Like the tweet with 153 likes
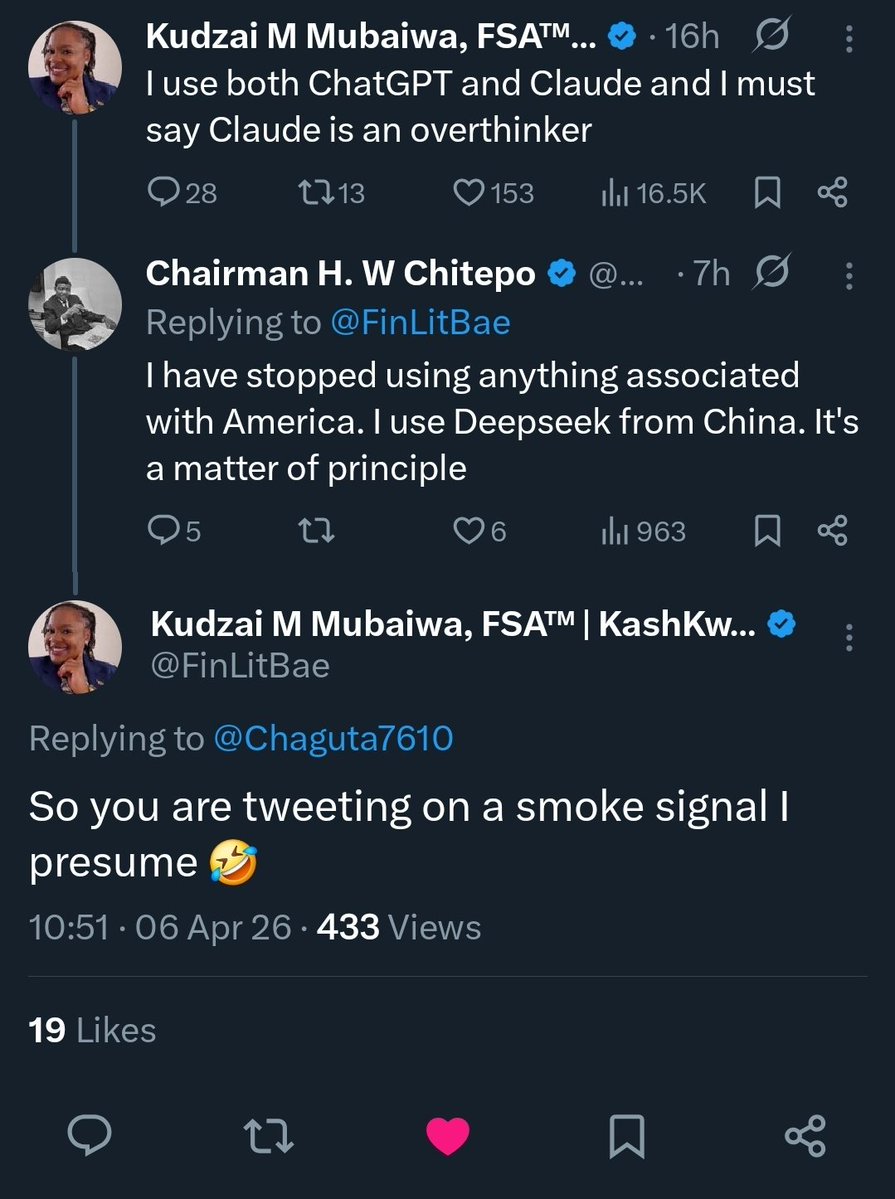The image size is (895, 1199). [x=469, y=192]
